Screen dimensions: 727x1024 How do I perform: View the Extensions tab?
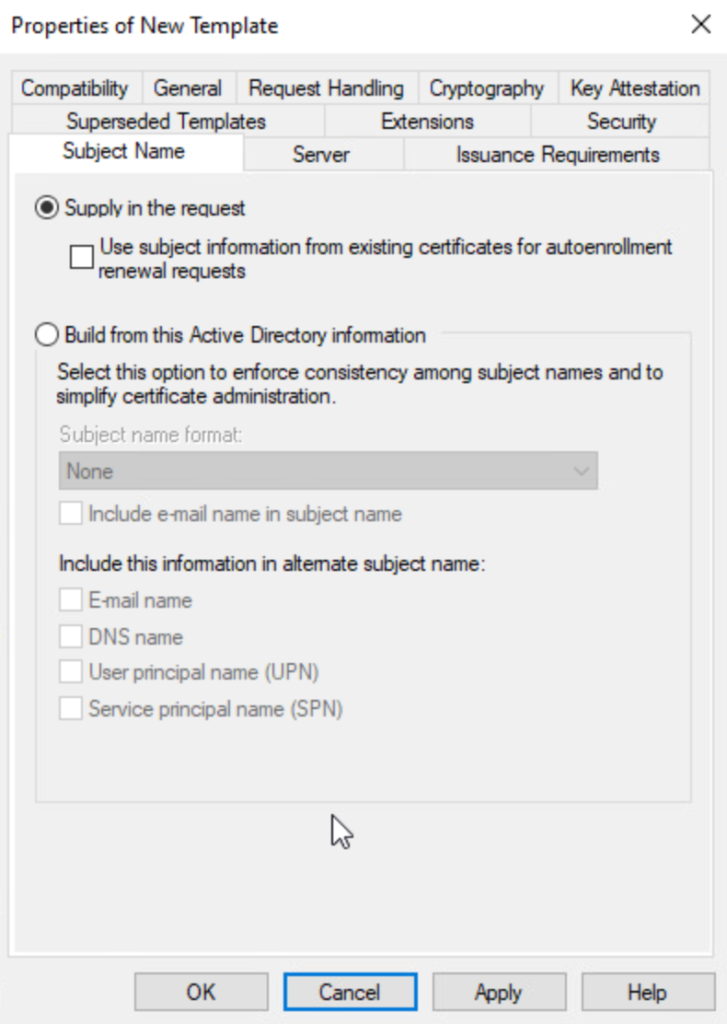click(427, 121)
